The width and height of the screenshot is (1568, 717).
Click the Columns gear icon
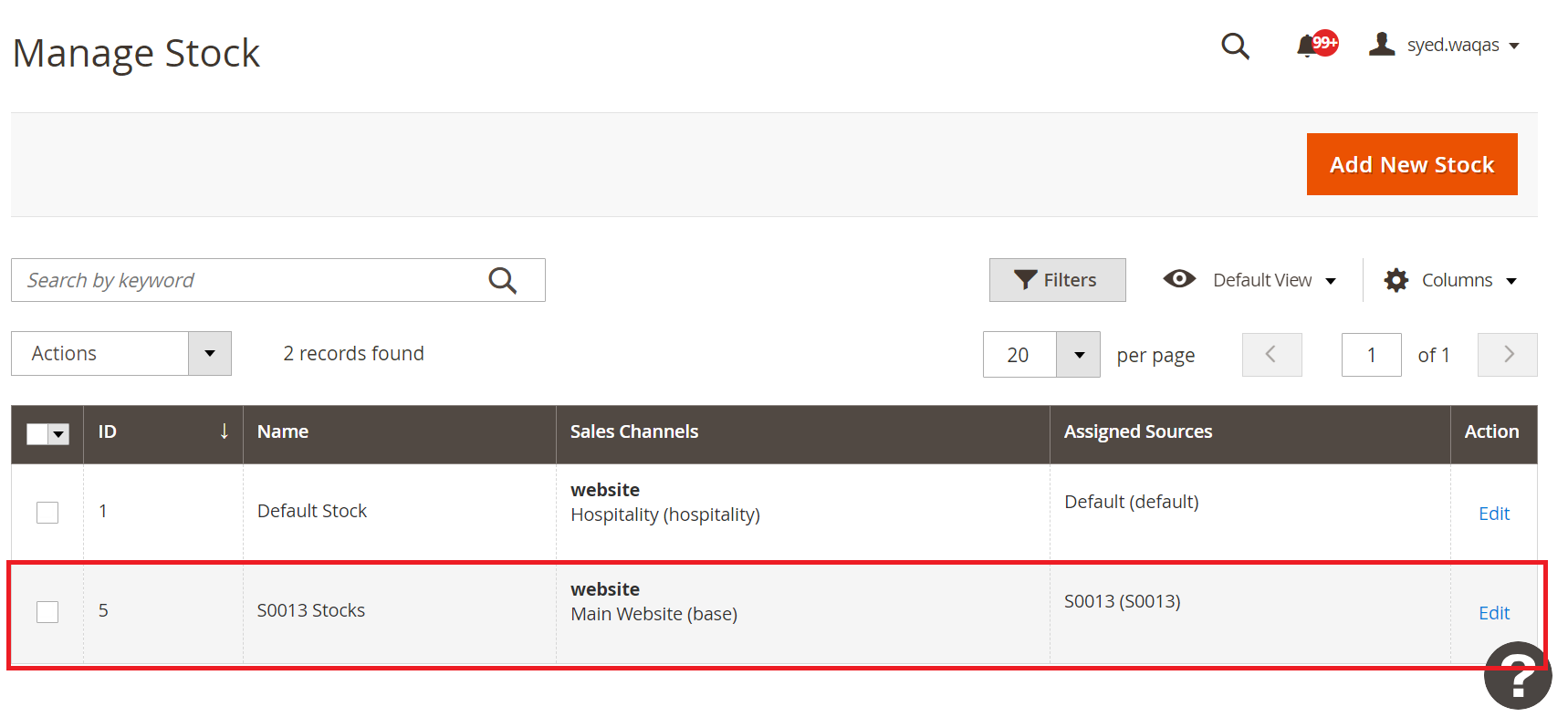point(1396,280)
